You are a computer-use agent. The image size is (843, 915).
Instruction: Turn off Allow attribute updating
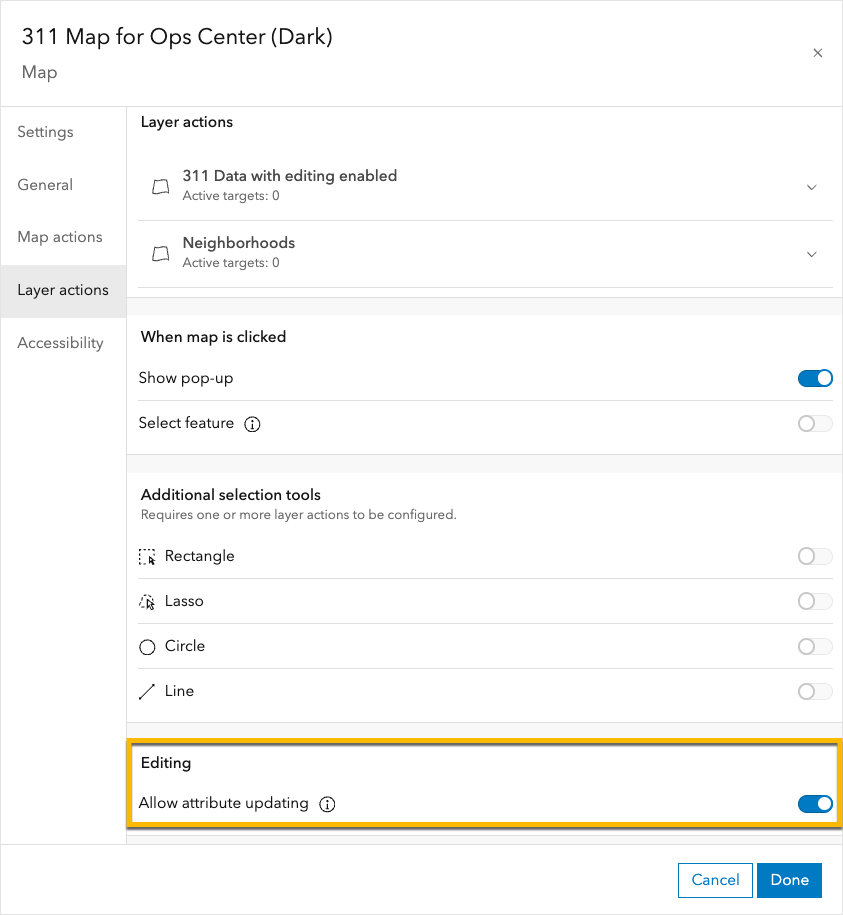click(815, 804)
